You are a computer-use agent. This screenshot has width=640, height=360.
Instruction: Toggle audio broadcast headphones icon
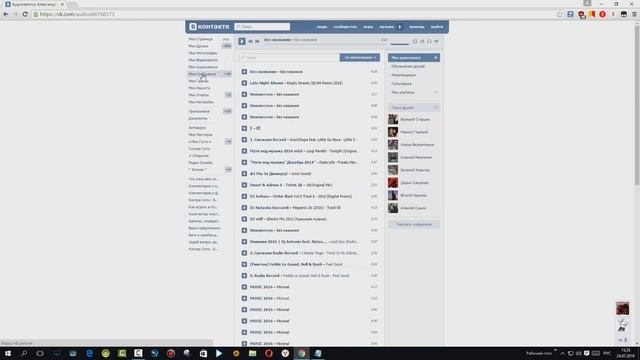point(429,41)
